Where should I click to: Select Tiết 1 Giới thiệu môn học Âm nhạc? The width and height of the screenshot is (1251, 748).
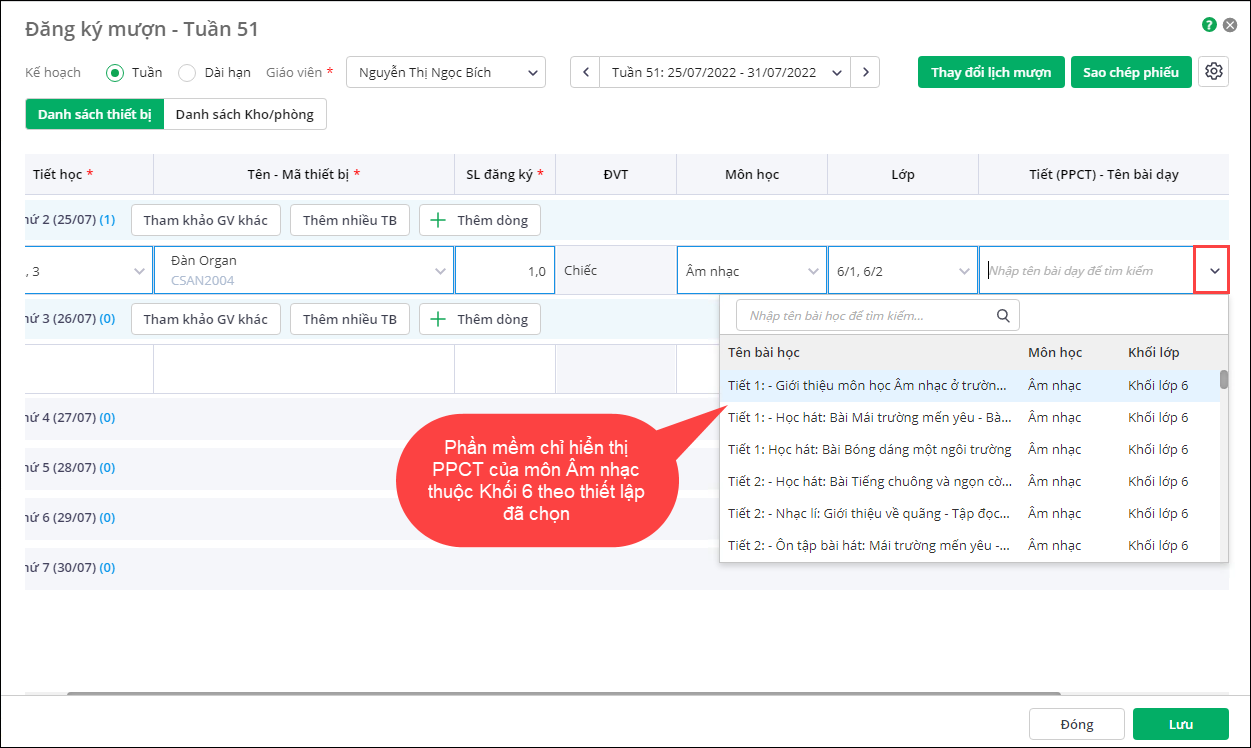[x=969, y=386]
